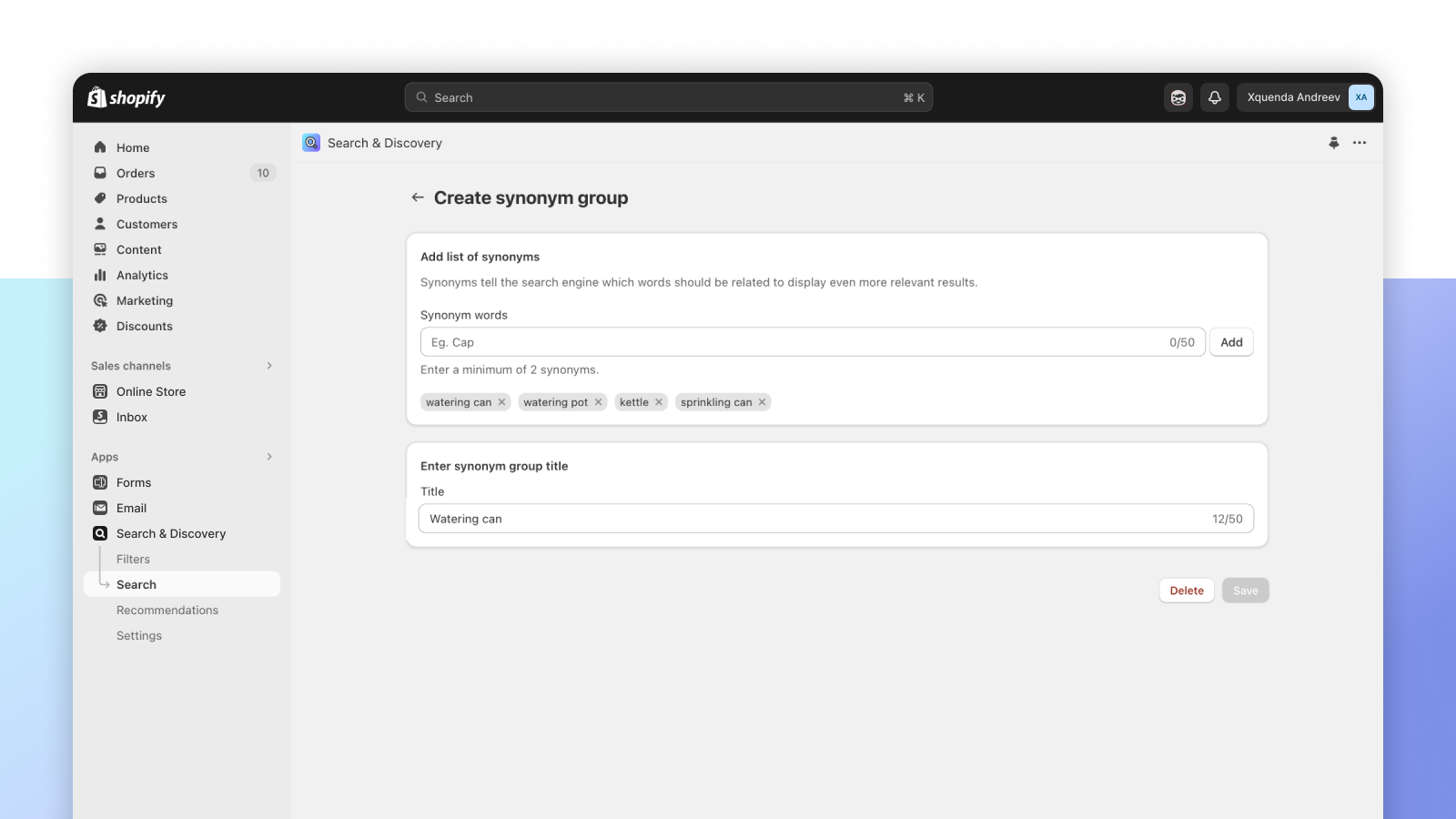Select the Discounts badge icon
The width and height of the screenshot is (1456, 819).
[x=100, y=326]
